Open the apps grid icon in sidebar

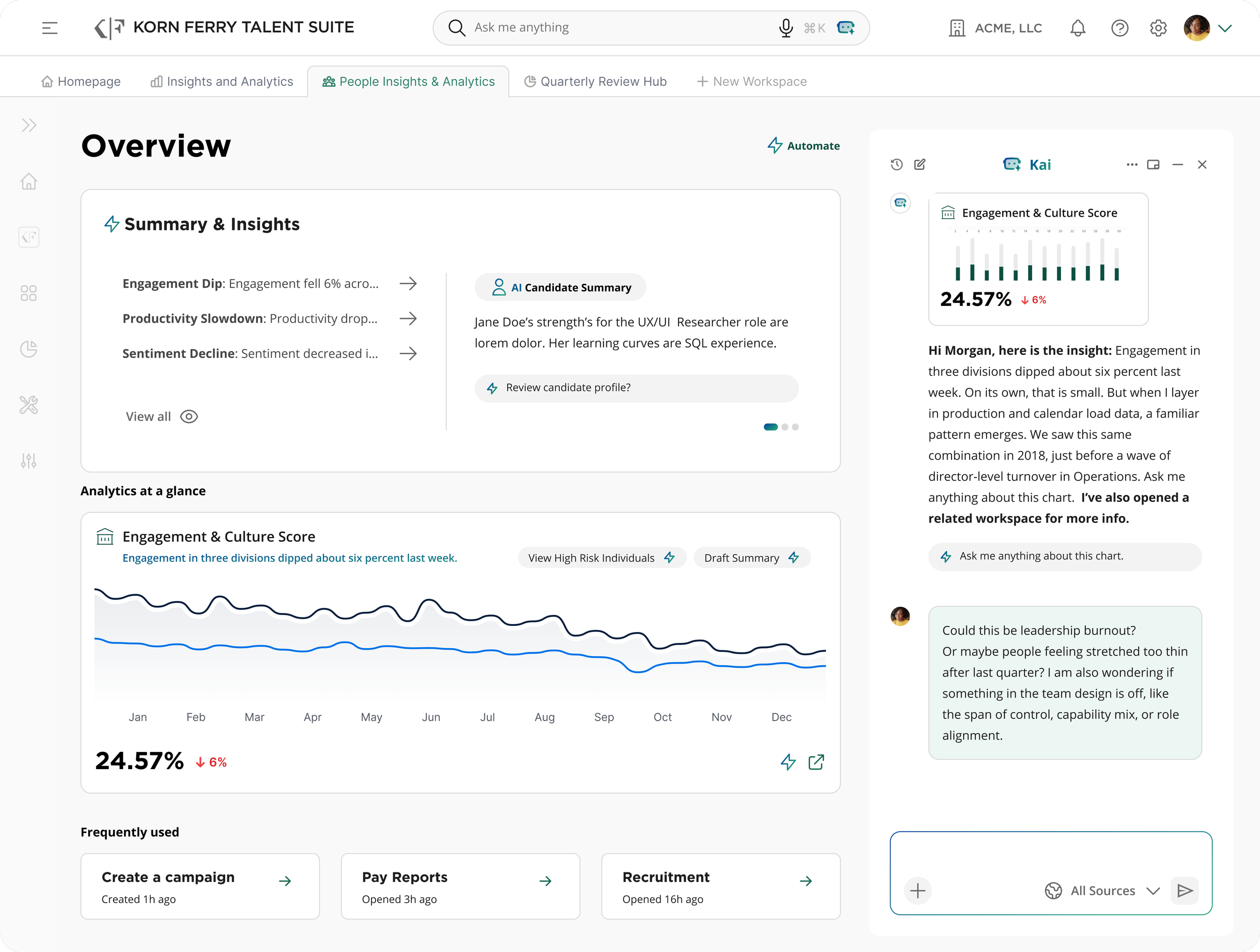pos(29,293)
